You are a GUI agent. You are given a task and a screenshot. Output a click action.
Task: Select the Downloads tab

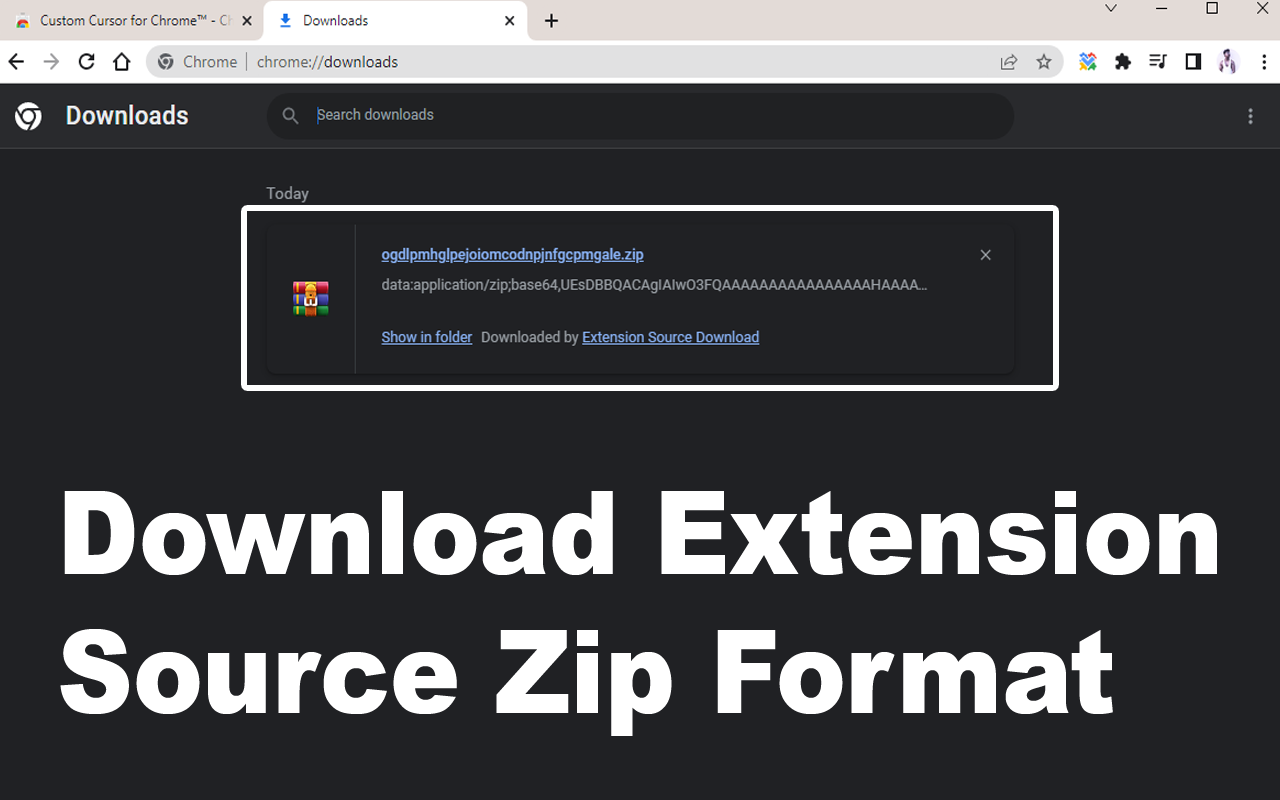tap(395, 21)
